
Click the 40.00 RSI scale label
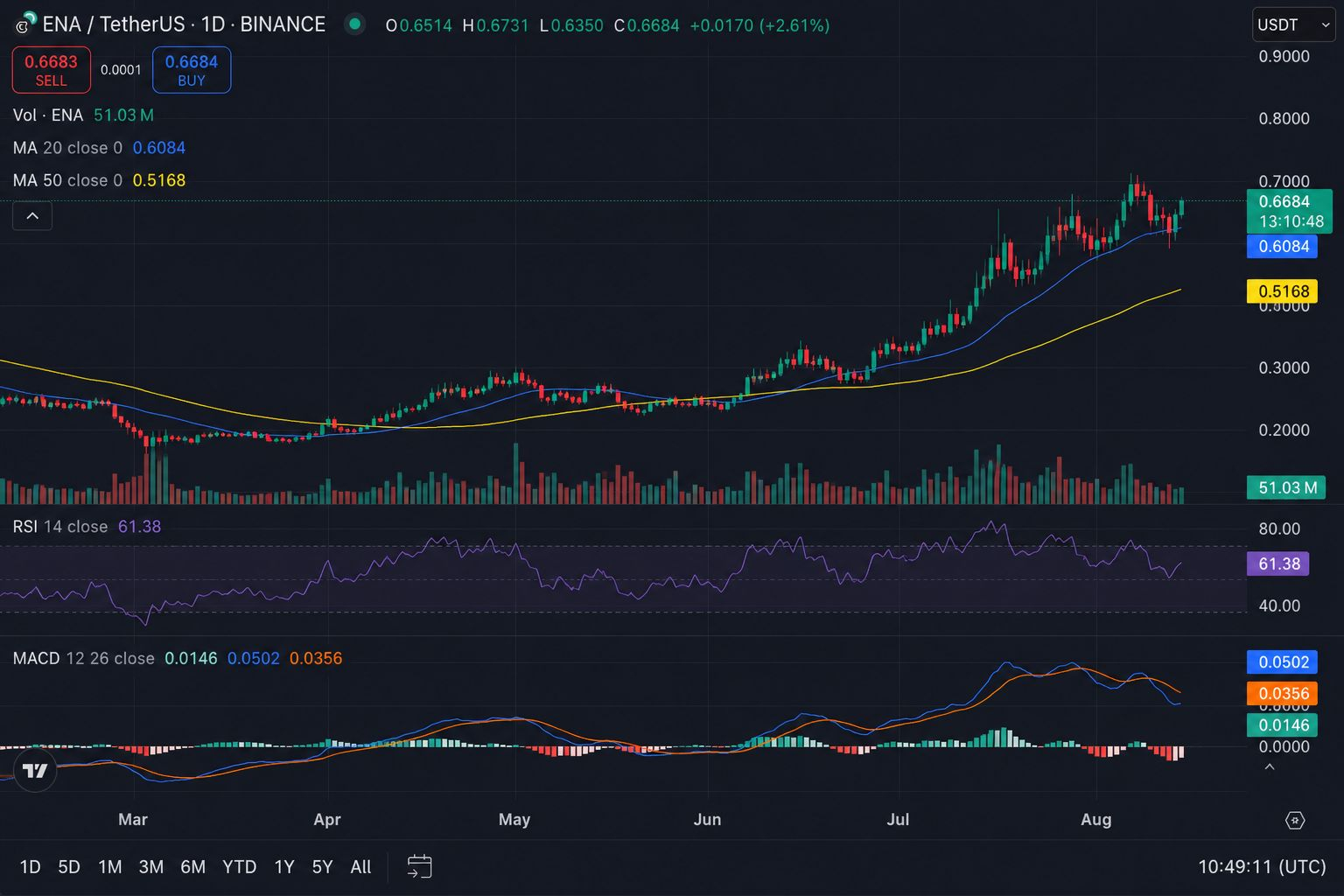[x=1279, y=605]
